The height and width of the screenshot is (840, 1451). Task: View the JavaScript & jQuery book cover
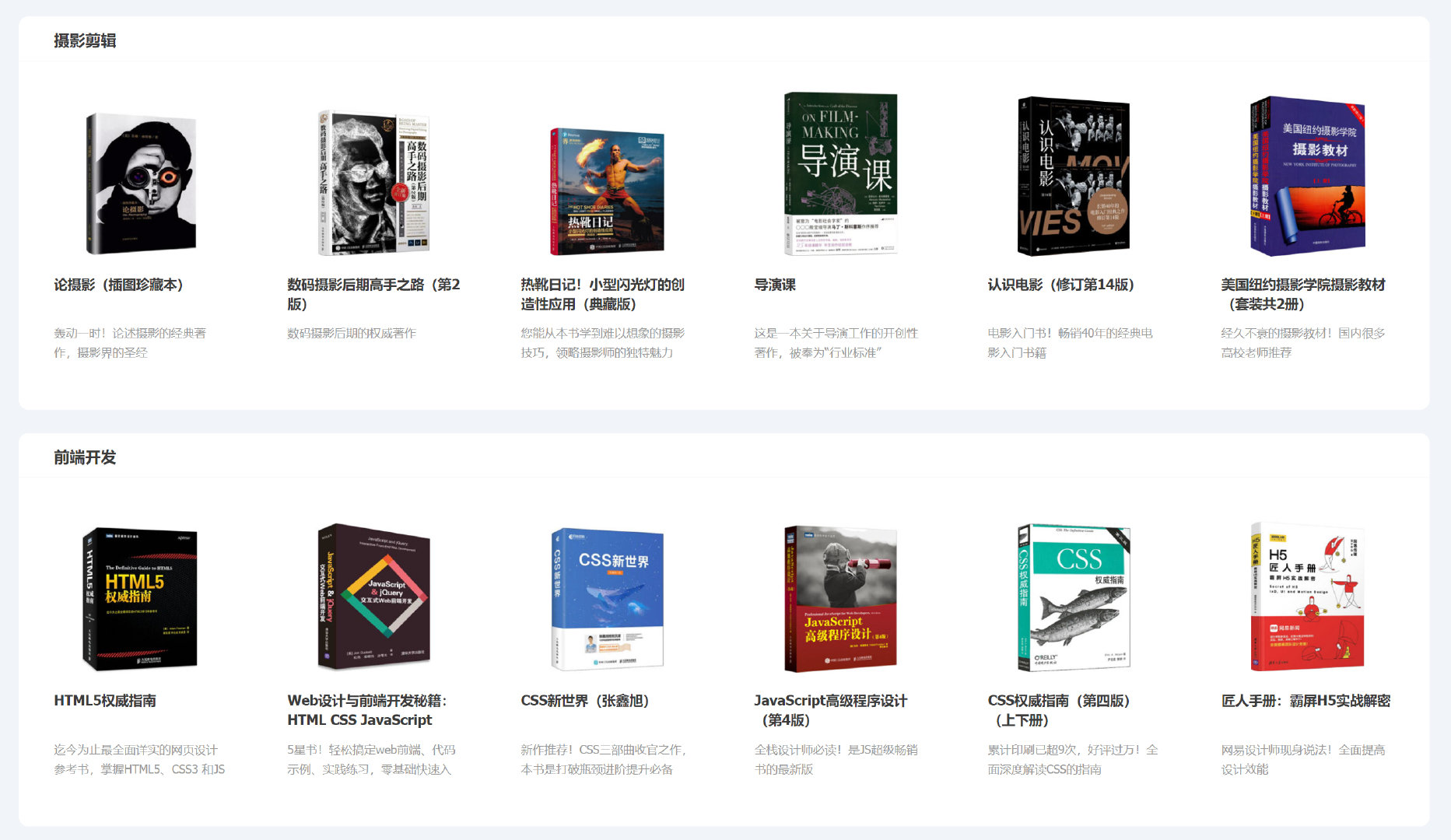click(373, 597)
